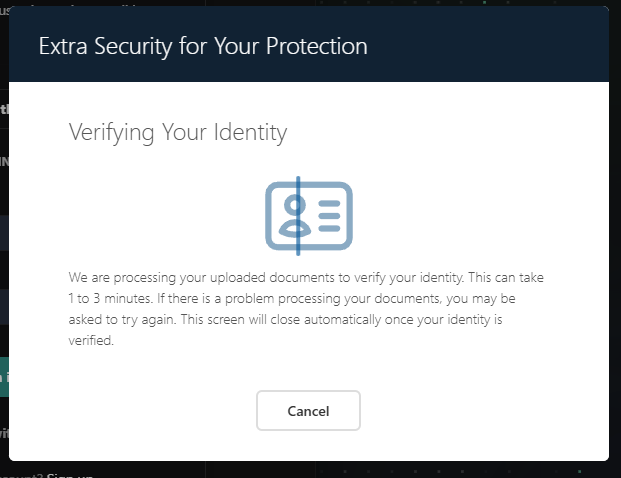Screen dimensions: 621x478
Task: Click the word "Protection" in dialog title
Action: (320, 46)
